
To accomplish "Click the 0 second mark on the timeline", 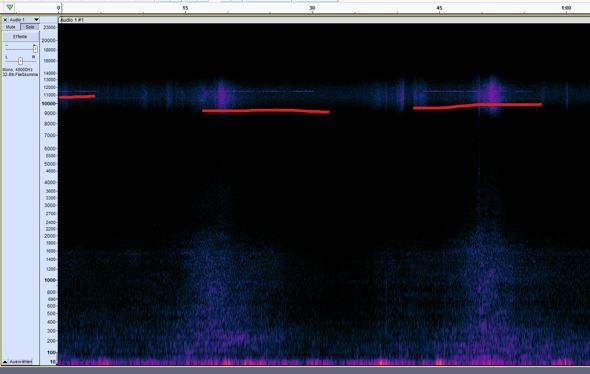I will pos(58,8).
